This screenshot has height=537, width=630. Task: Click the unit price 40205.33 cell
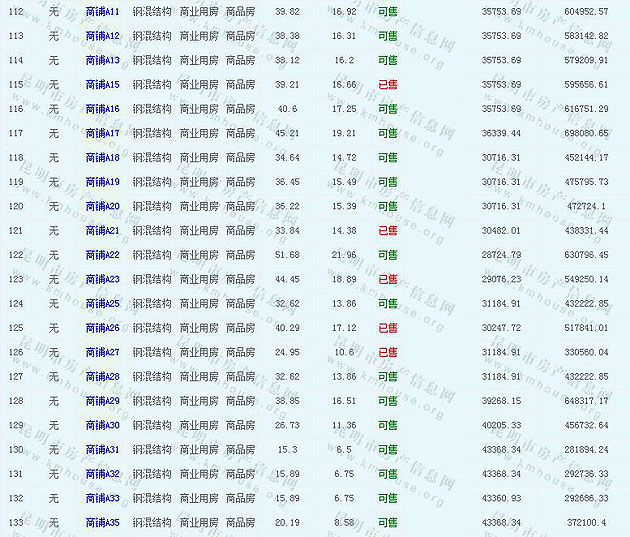pos(501,425)
